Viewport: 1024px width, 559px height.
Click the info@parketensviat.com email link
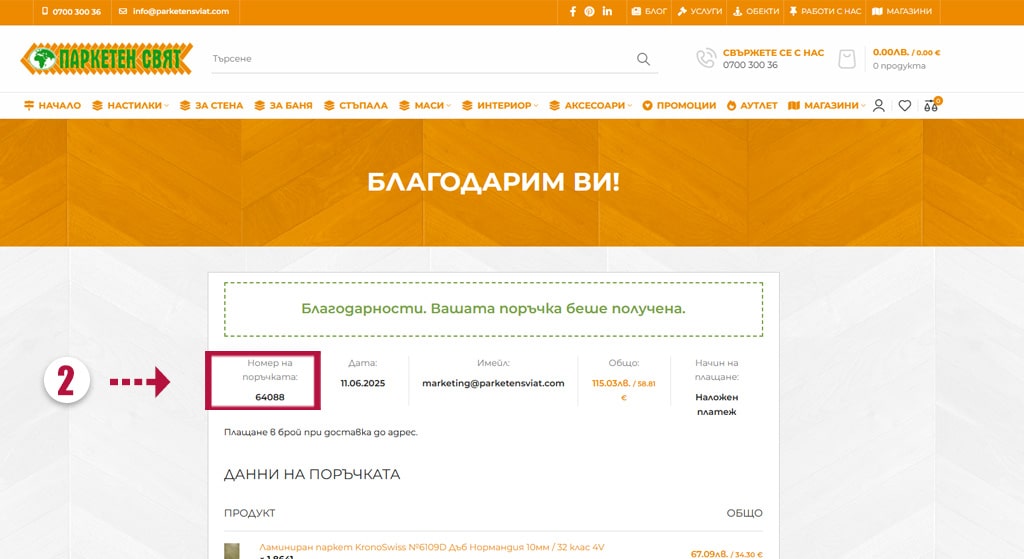pyautogui.click(x=174, y=11)
